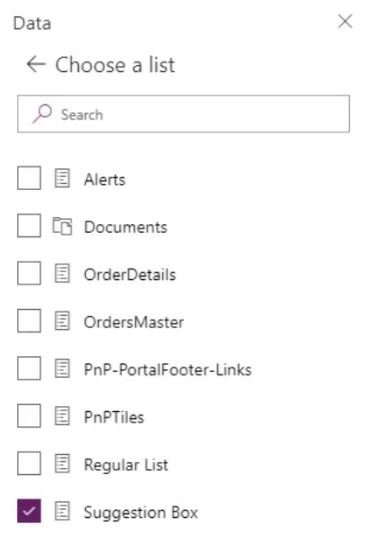Tick the Documents checkbox
This screenshot has width=366, height=537.
click(x=29, y=226)
